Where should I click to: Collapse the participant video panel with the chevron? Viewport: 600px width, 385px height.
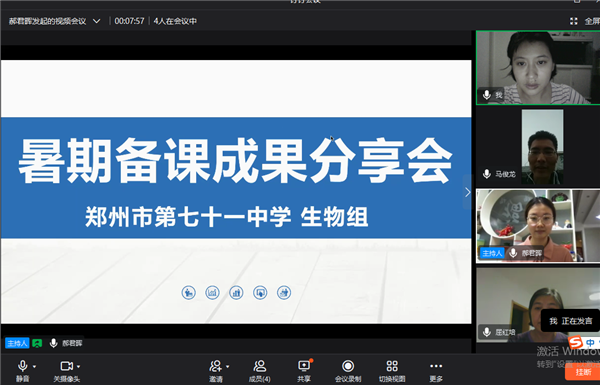click(x=467, y=192)
